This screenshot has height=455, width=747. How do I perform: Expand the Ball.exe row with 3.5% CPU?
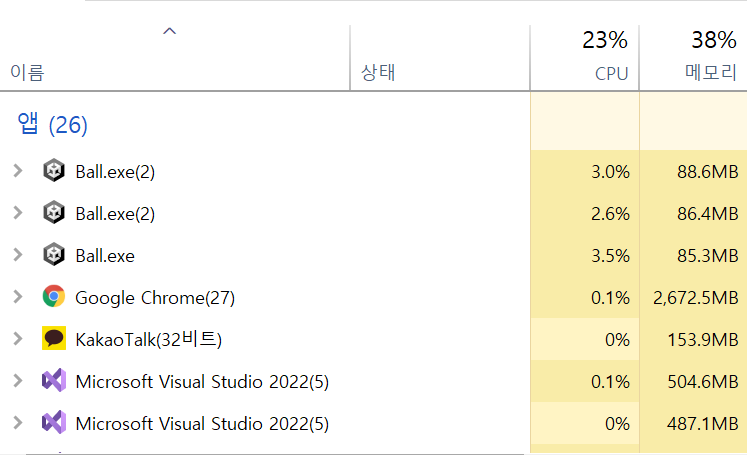tap(18, 254)
